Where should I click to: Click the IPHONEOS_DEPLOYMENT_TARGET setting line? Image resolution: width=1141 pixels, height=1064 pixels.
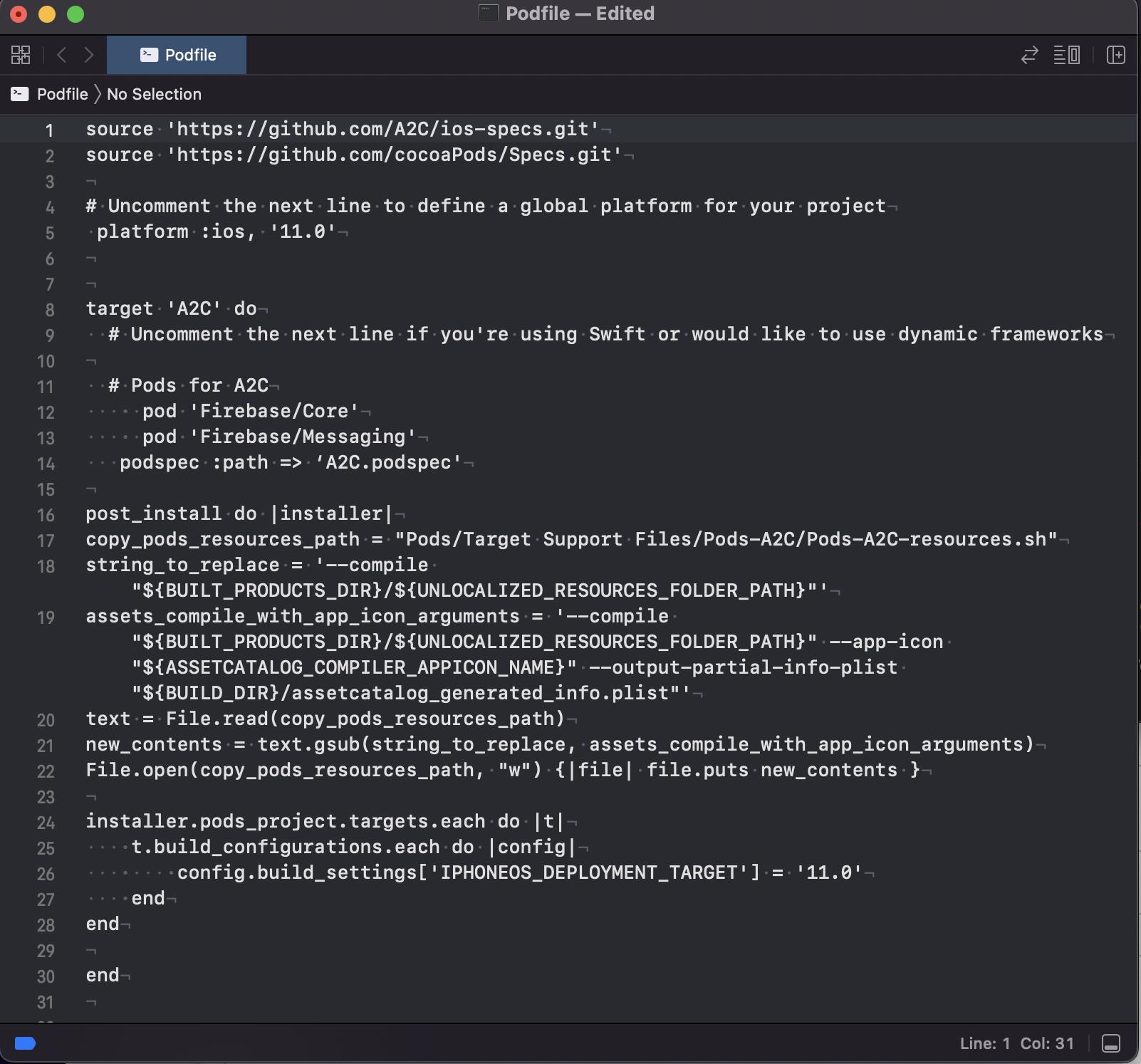coord(520,872)
